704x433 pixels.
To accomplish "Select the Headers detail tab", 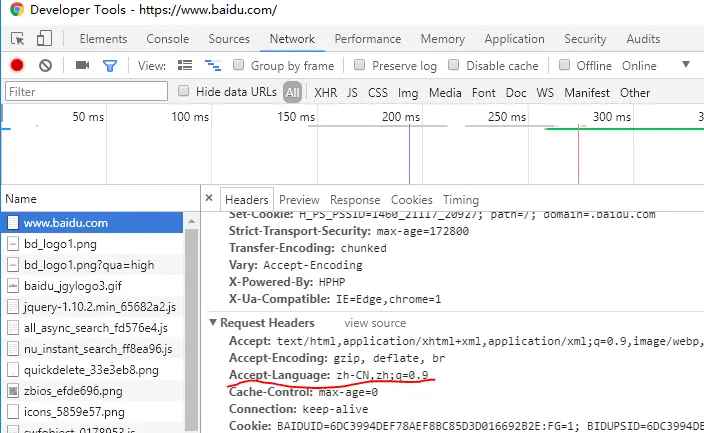I will click(x=246, y=199).
